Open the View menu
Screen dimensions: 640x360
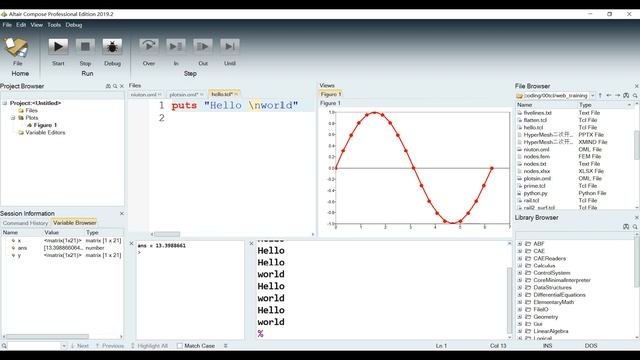pos(36,25)
